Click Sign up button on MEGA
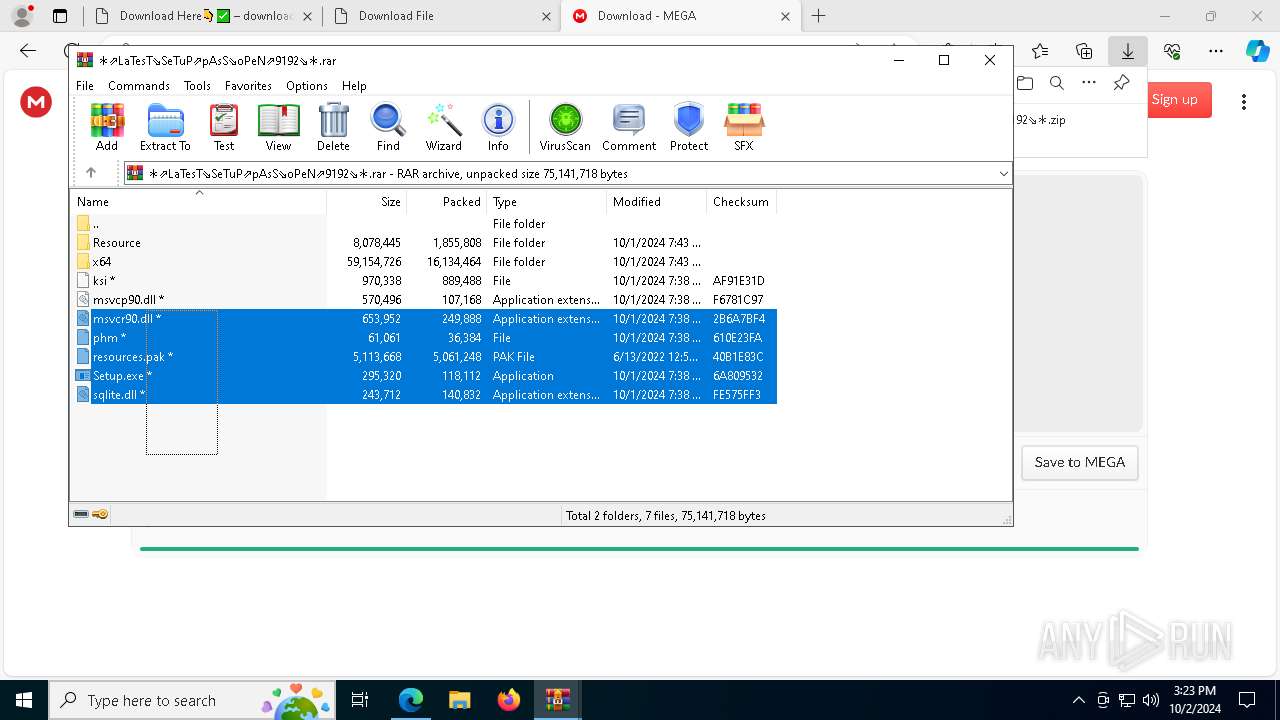 [x=1174, y=100]
